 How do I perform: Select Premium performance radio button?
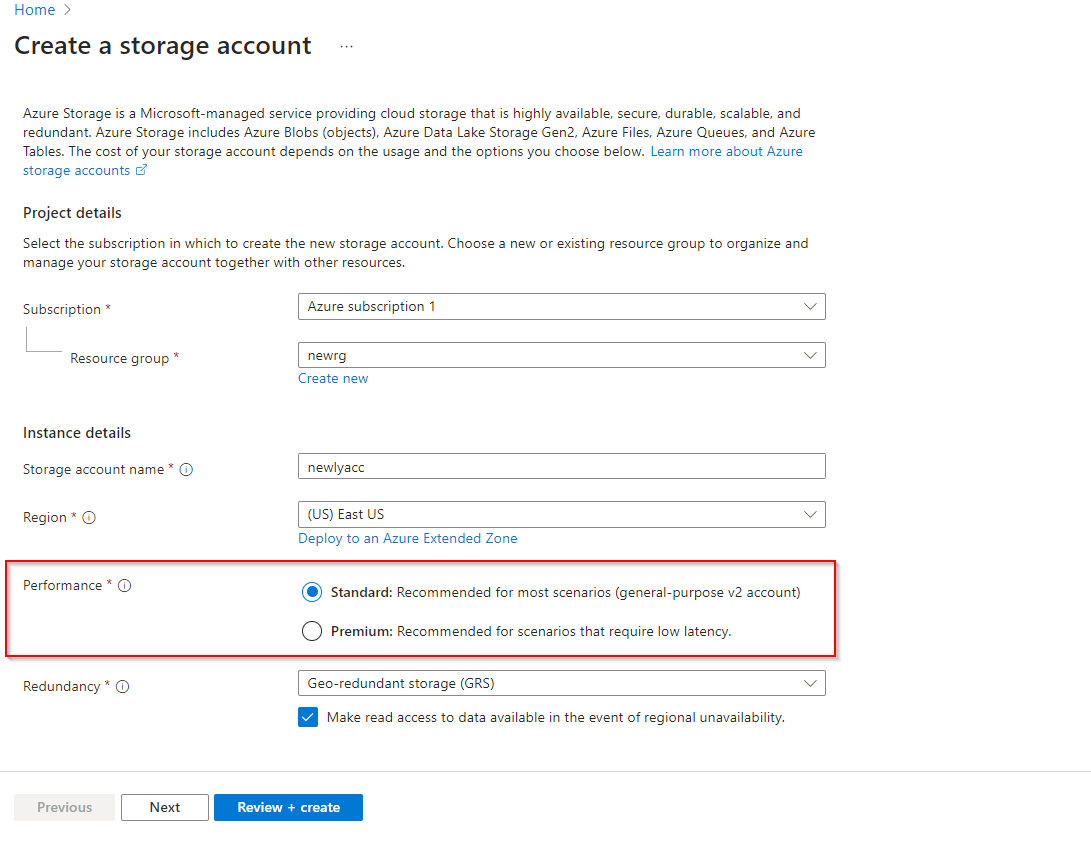click(312, 631)
